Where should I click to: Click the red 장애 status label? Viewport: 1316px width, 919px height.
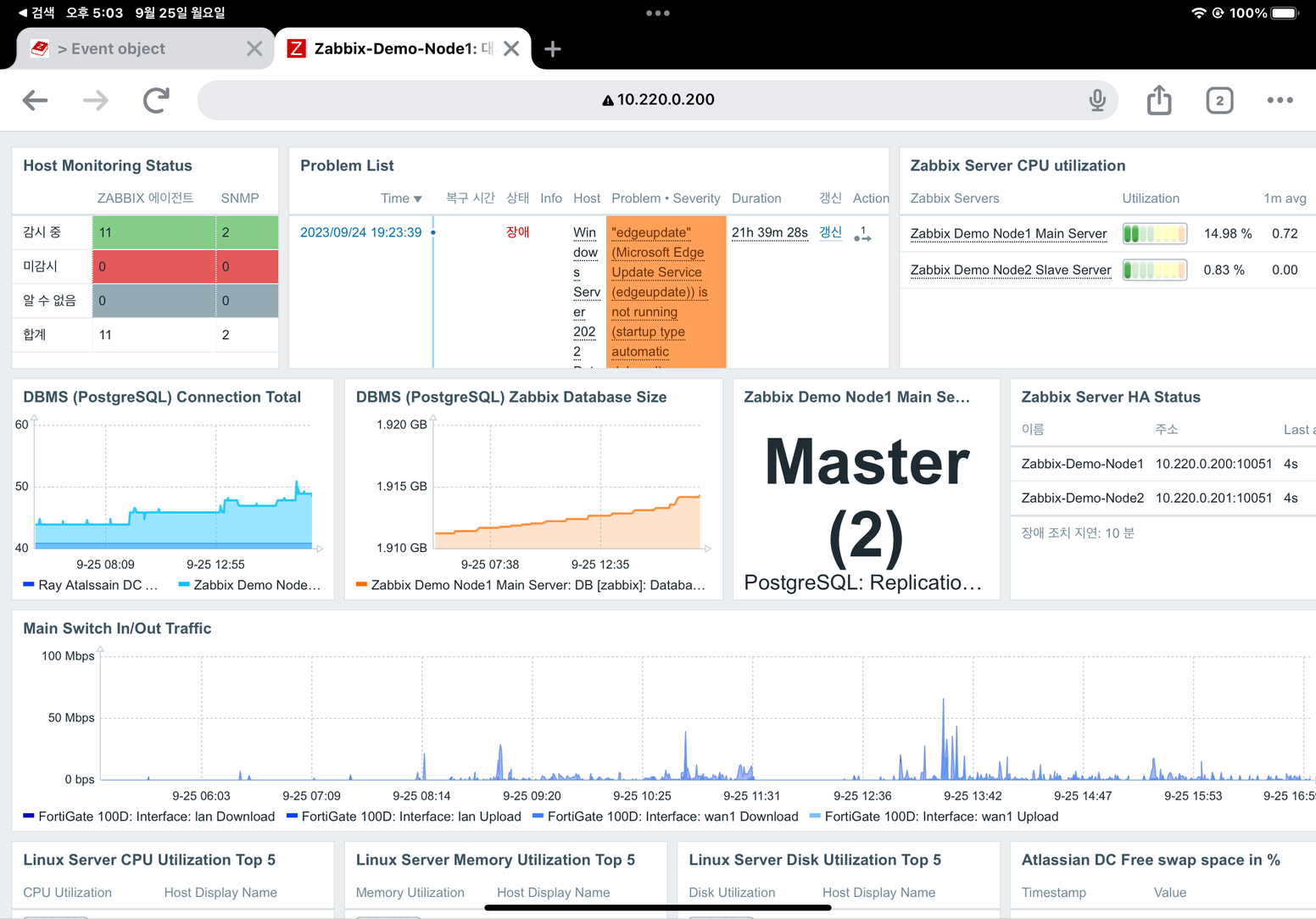(517, 232)
